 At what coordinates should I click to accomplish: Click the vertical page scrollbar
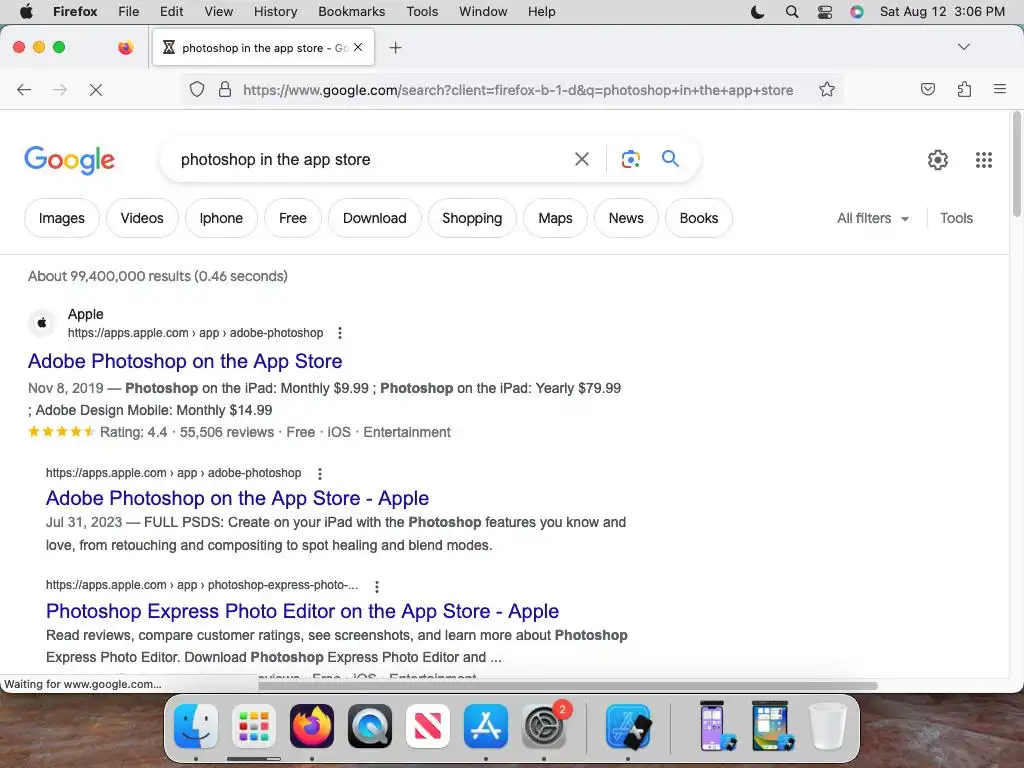pyautogui.click(x=1016, y=165)
